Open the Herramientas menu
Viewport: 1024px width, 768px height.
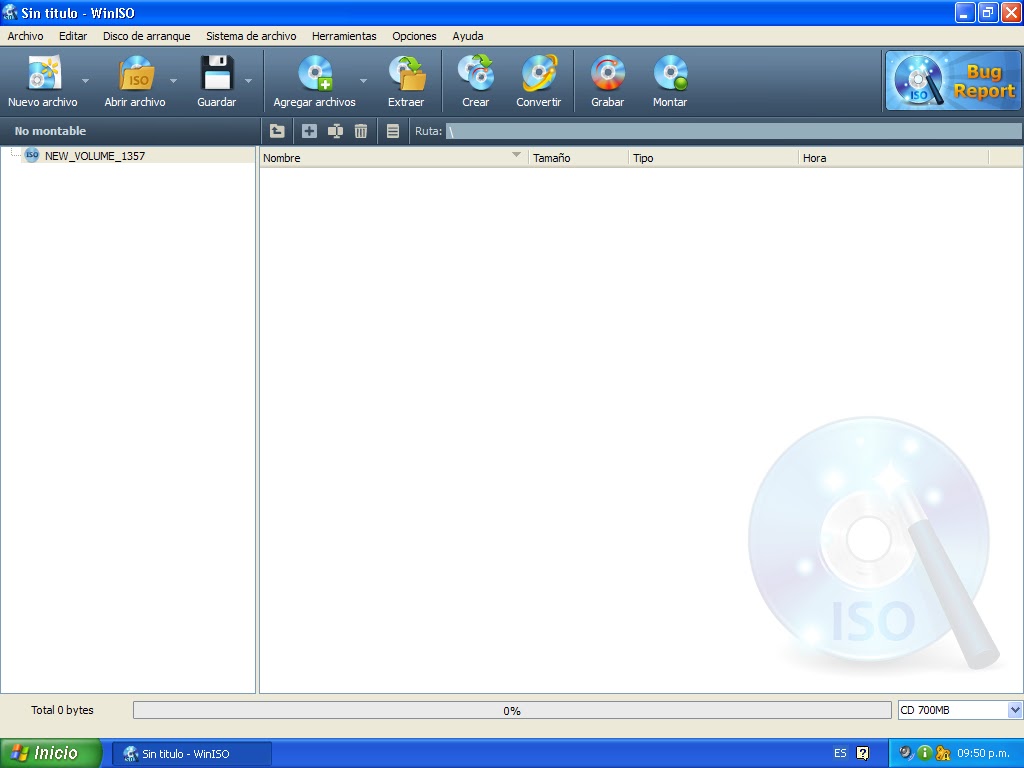(344, 36)
